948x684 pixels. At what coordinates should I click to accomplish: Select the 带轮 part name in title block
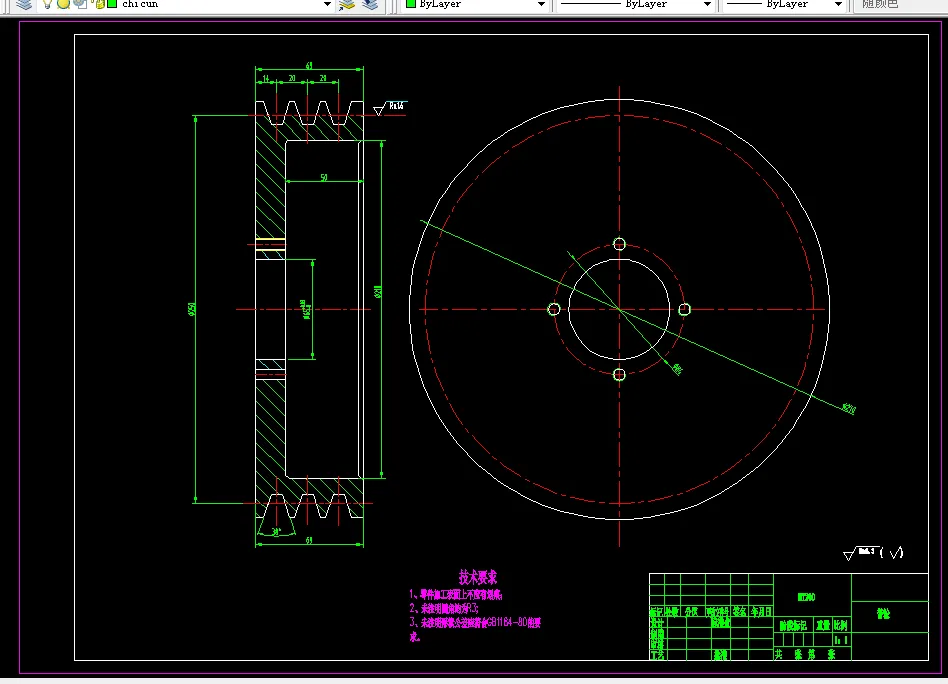coord(883,614)
